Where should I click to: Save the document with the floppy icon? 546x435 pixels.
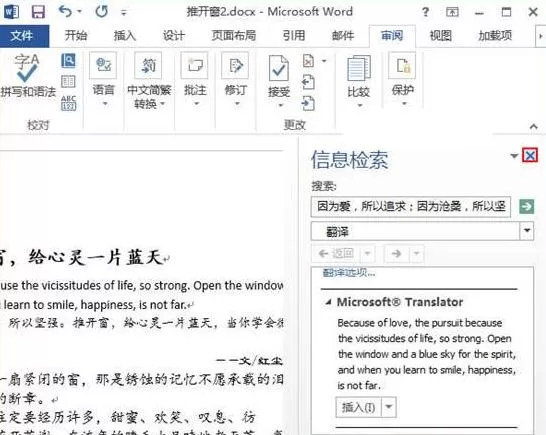point(38,12)
